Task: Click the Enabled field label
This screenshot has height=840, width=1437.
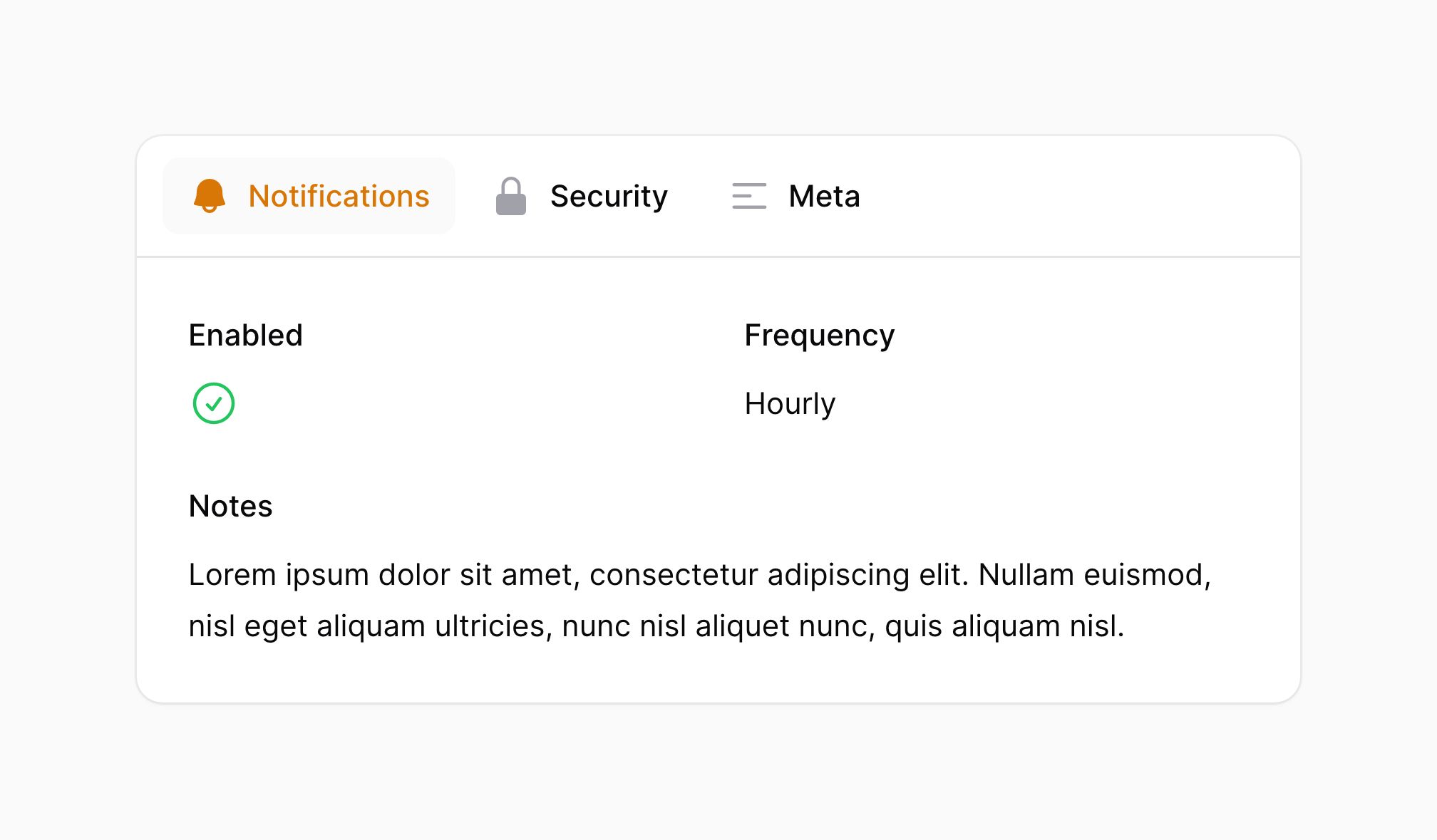Action: coord(246,336)
